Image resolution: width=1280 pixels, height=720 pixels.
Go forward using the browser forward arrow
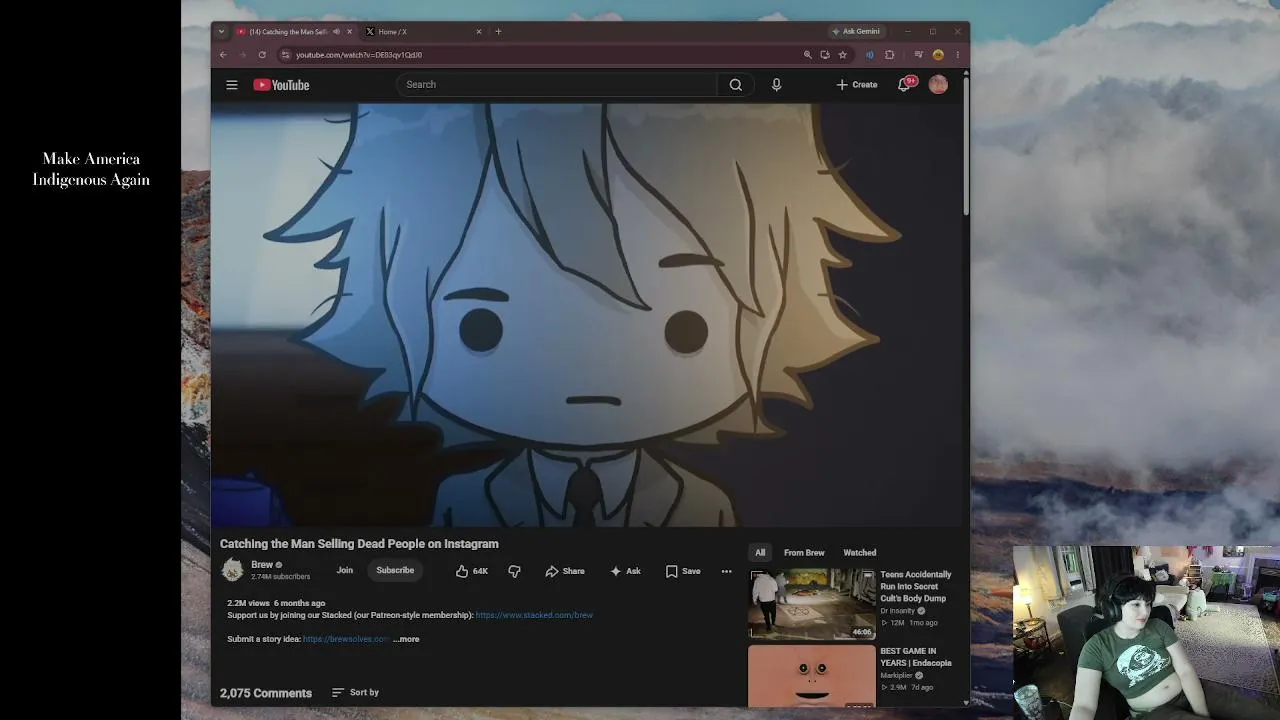pyautogui.click(x=242, y=55)
